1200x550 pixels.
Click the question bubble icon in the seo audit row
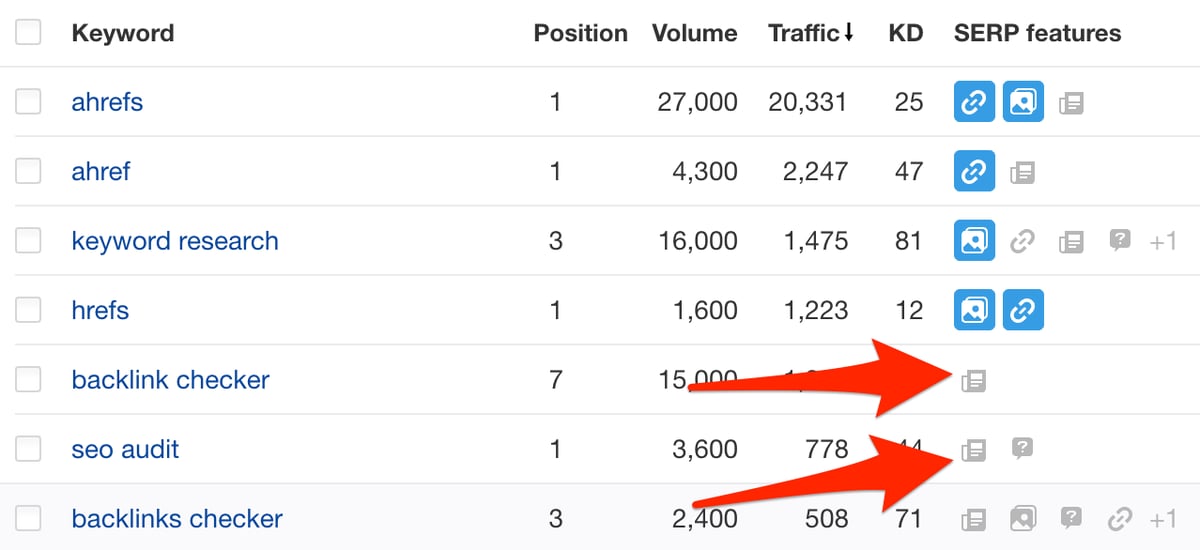pyautogui.click(x=1021, y=448)
